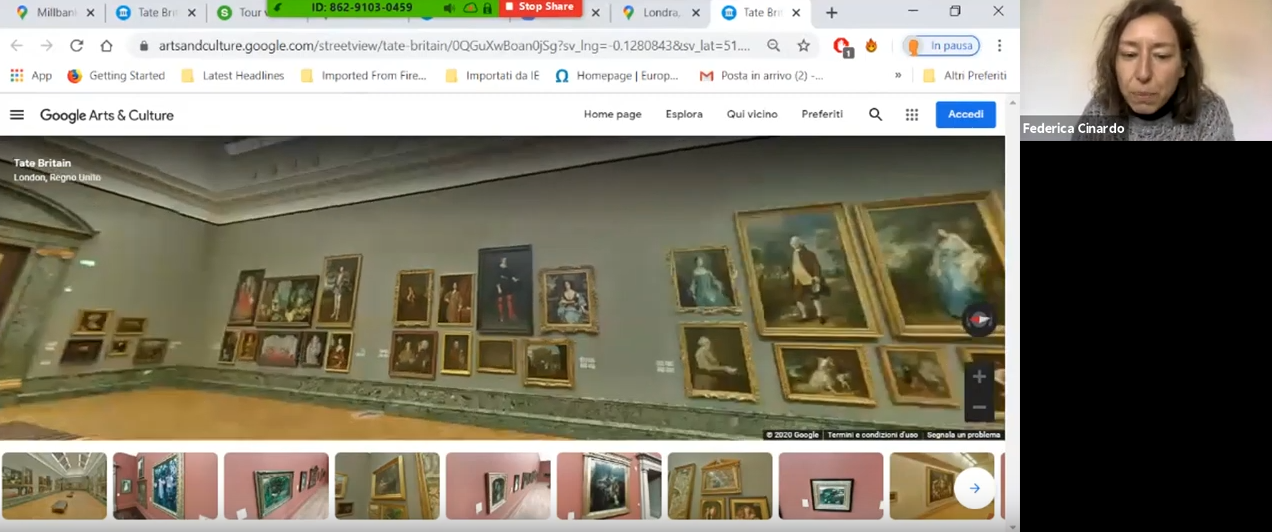Open the Google apps grid icon
The image size is (1272, 532).
pos(912,115)
